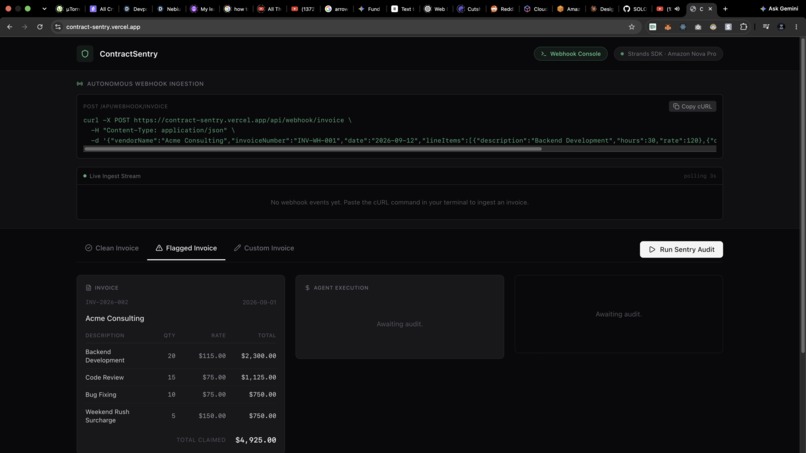Click the Clean Invoice checkmark icon
806x453 pixels.
tap(88, 248)
